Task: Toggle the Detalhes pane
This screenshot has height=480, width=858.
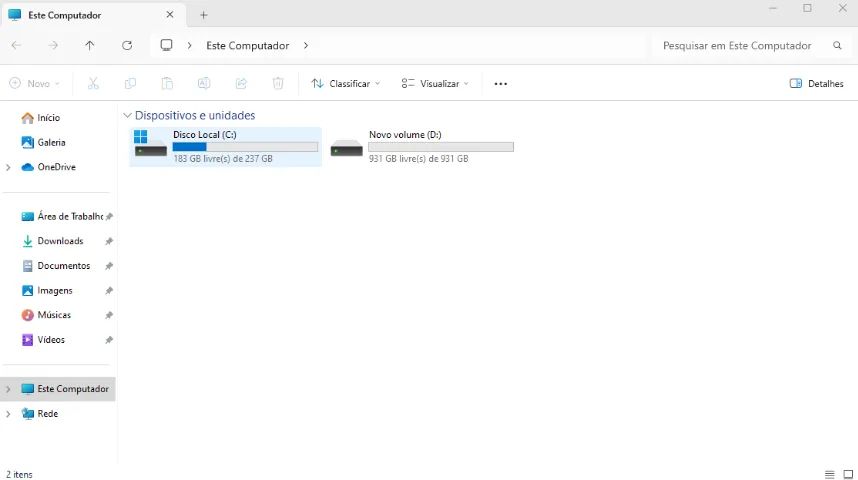Action: click(x=816, y=83)
